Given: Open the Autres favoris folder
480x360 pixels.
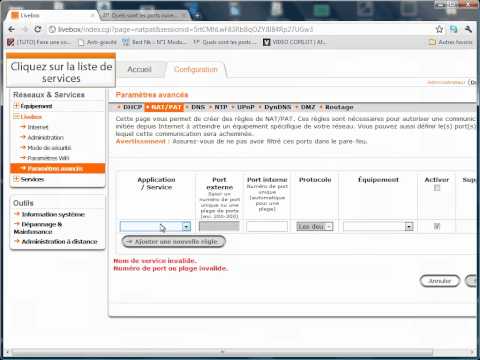Looking at the screenshot, I should [x=451, y=42].
